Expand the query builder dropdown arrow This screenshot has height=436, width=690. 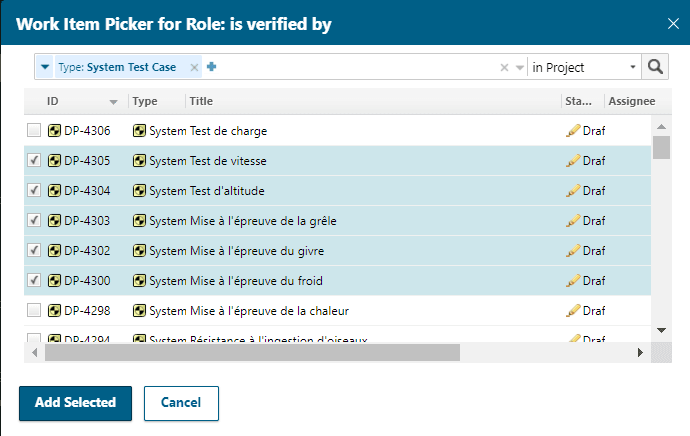(x=45, y=67)
